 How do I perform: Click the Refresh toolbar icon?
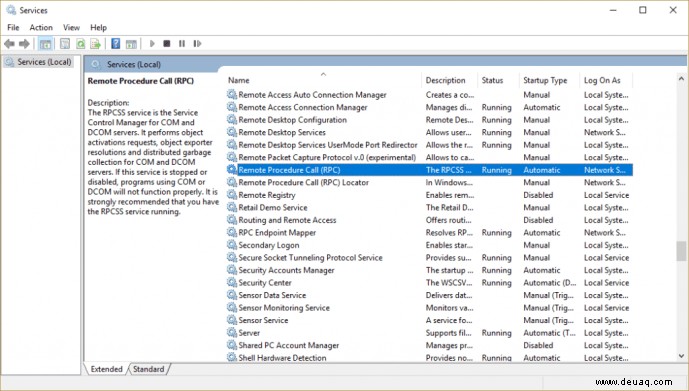tap(80, 43)
